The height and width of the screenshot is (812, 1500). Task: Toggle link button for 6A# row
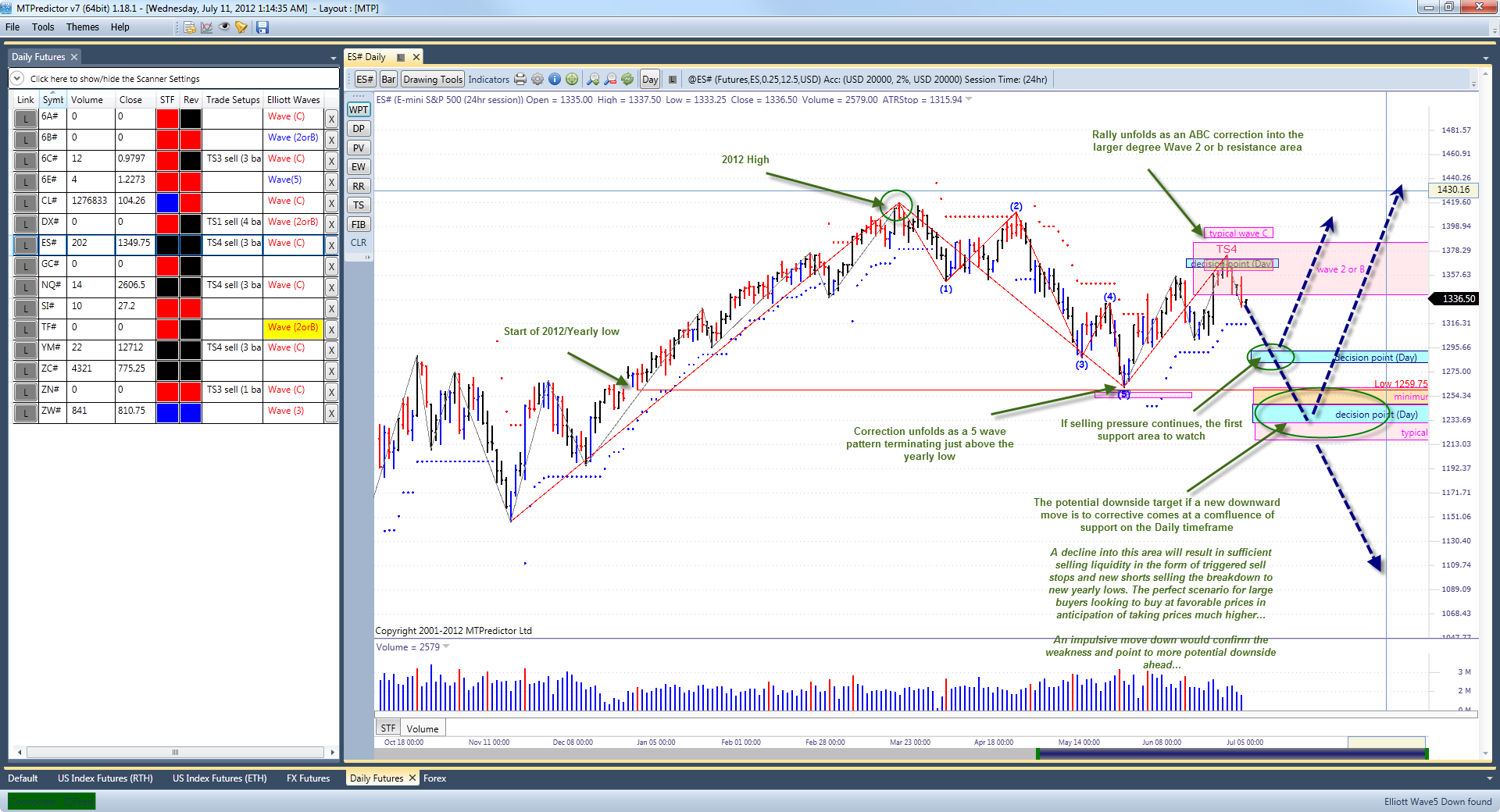click(x=26, y=119)
